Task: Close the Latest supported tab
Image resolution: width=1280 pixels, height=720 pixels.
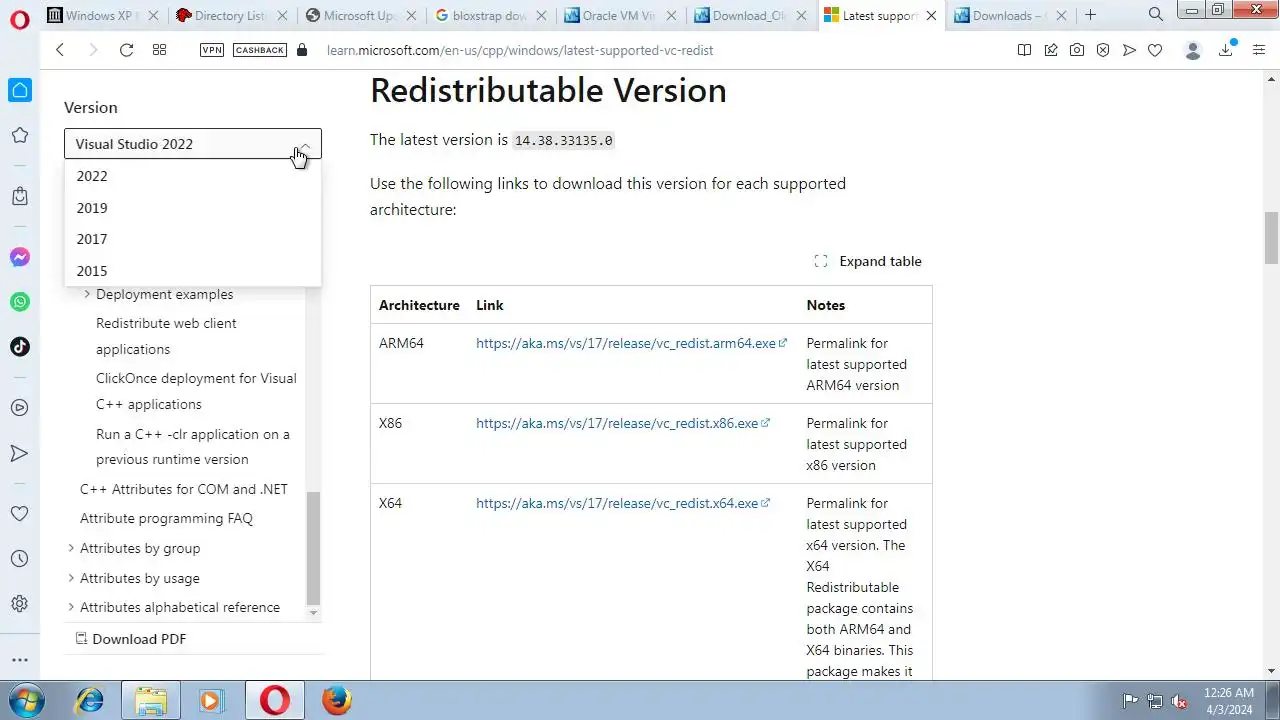Action: 931,15
